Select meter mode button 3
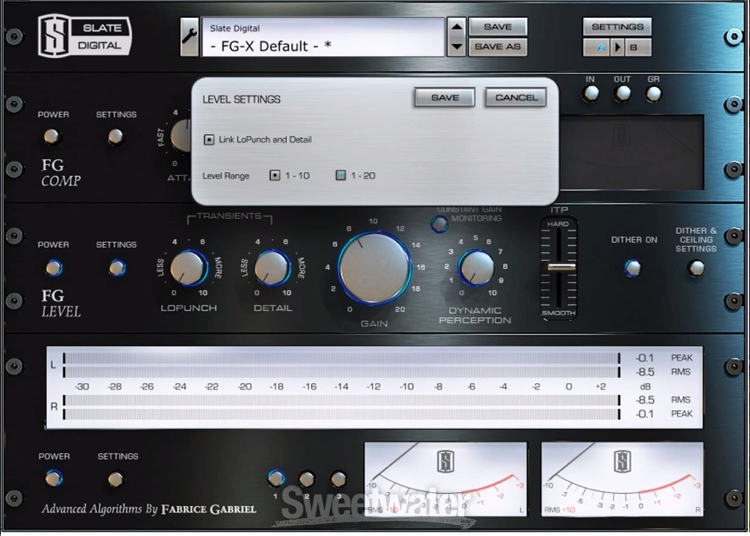This screenshot has width=750, height=536. click(338, 479)
